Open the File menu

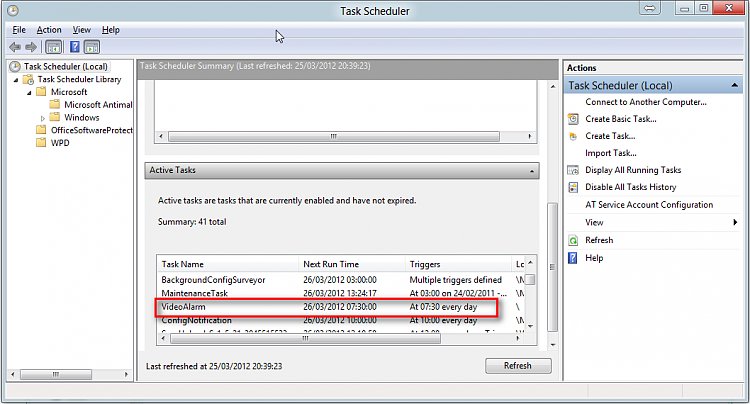(x=19, y=30)
